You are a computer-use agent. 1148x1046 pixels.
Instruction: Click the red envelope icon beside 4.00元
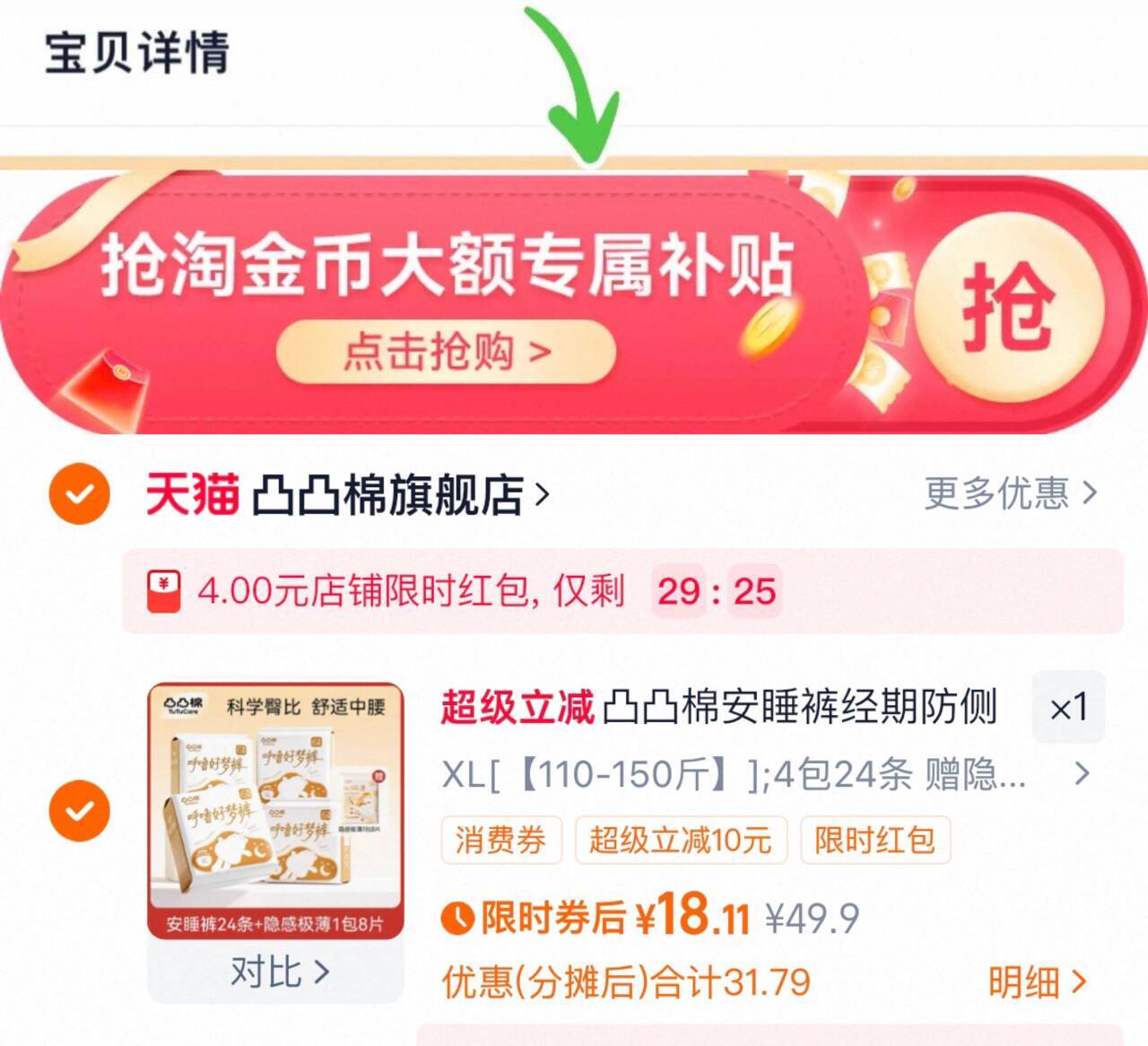pyautogui.click(x=164, y=591)
